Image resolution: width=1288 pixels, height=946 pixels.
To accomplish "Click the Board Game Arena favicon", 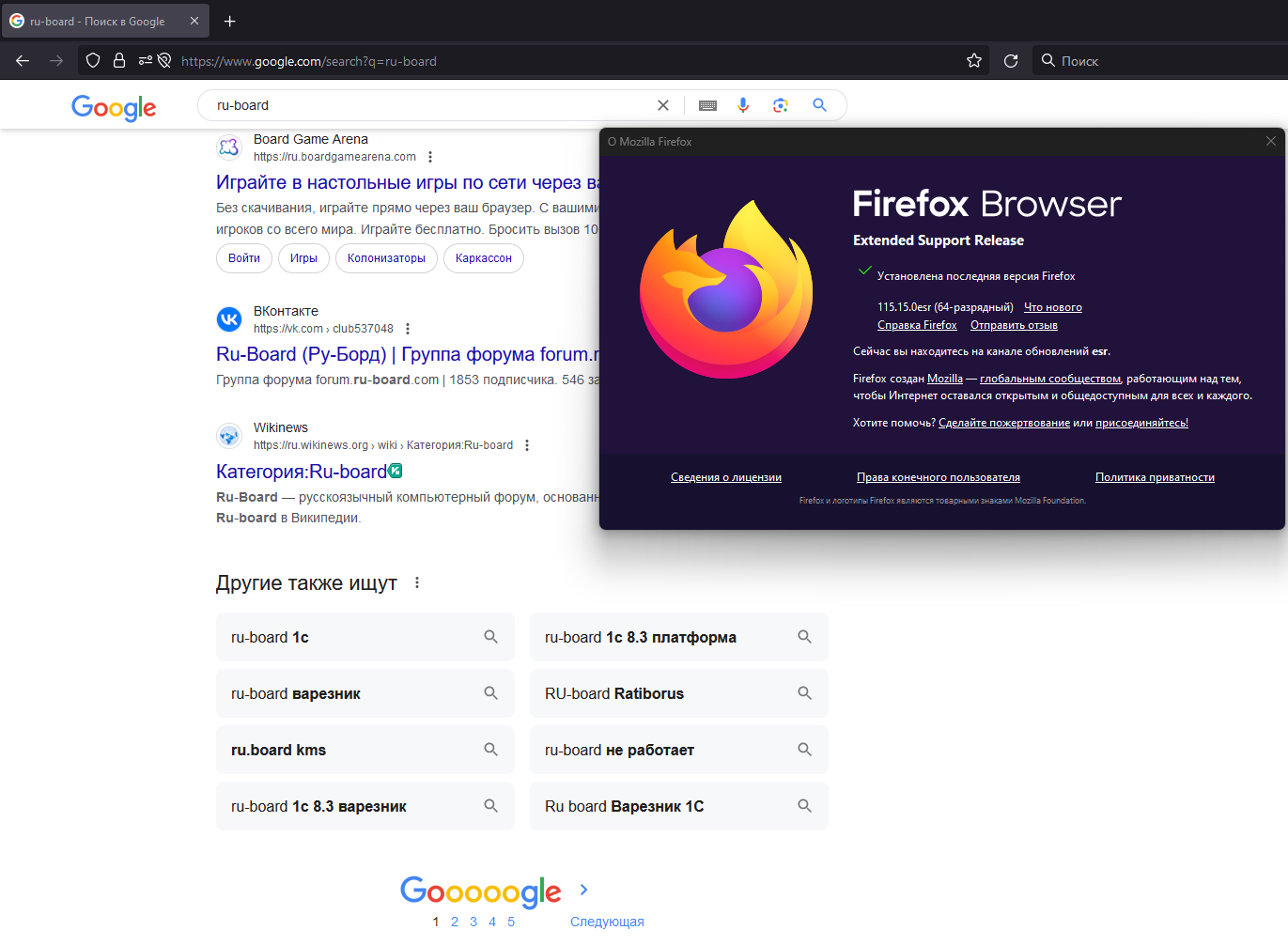I will 229,147.
